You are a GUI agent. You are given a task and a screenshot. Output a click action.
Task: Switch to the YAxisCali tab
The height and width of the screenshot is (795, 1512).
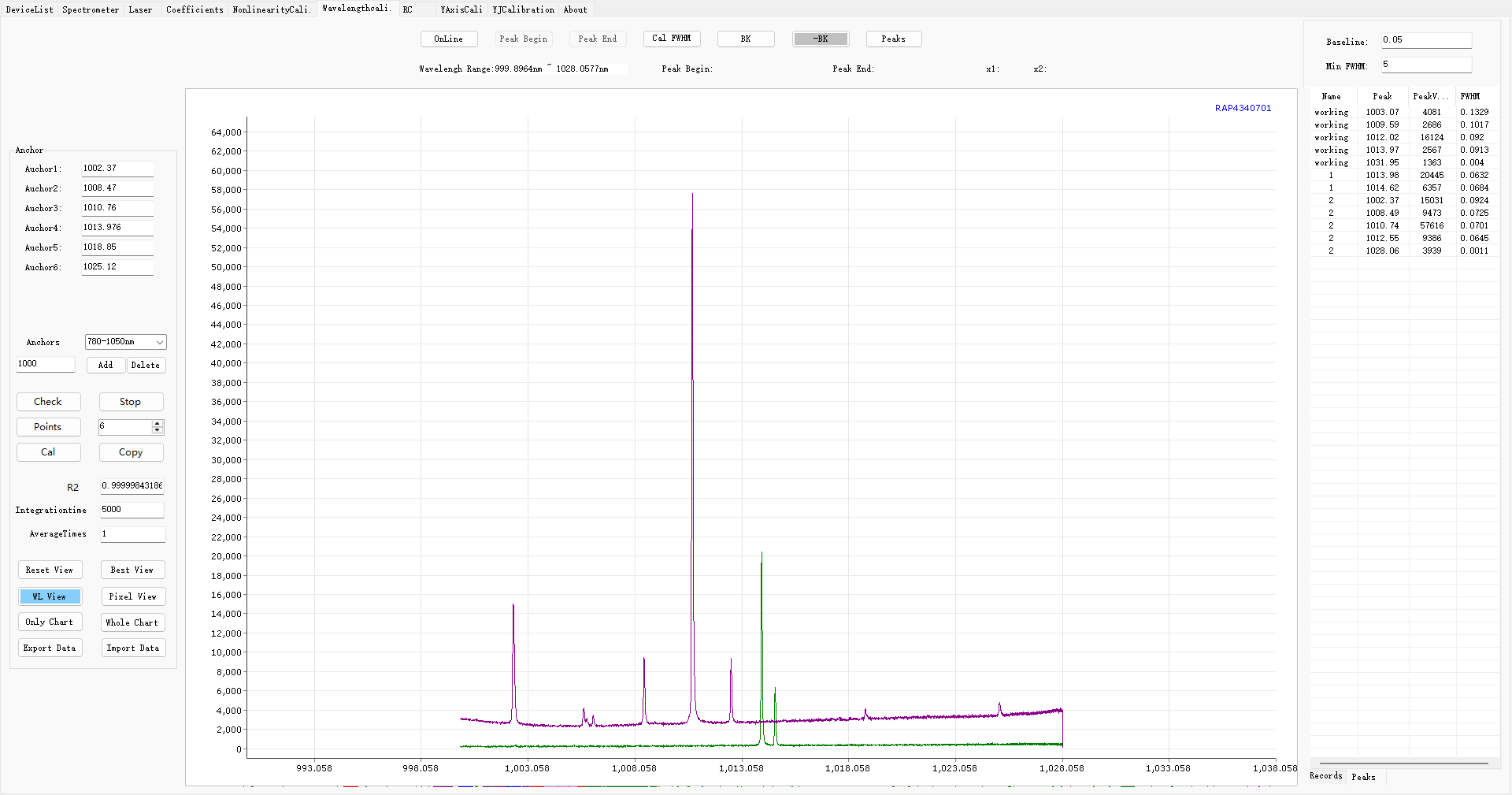[461, 9]
